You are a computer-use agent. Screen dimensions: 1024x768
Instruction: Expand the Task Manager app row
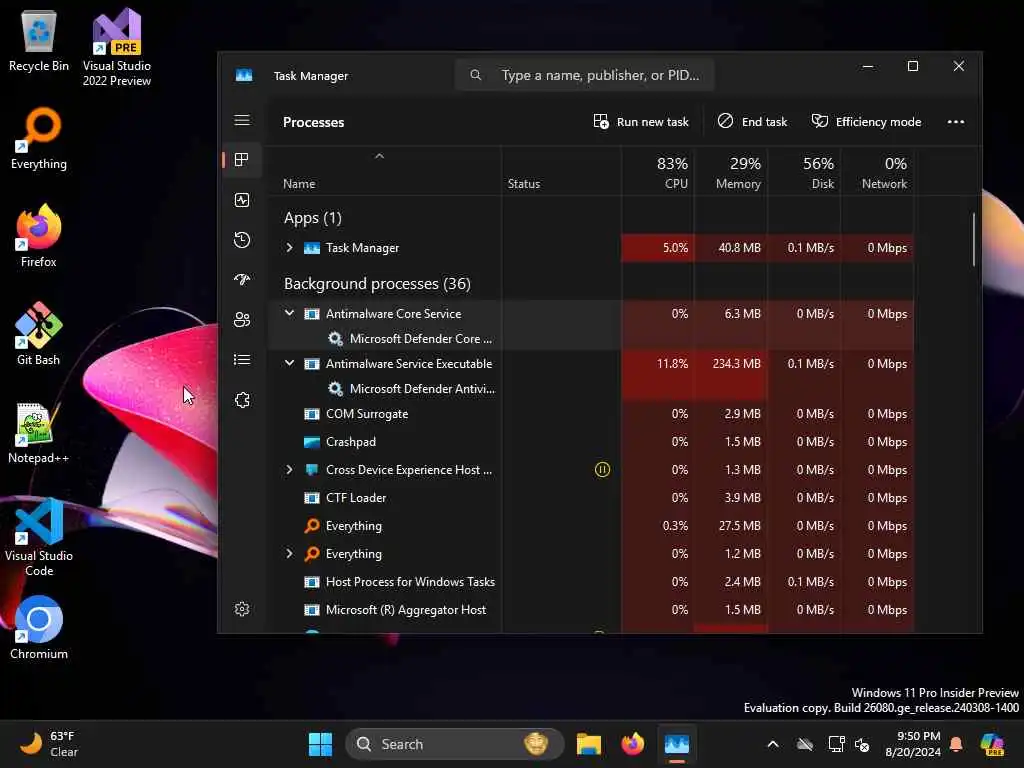289,248
